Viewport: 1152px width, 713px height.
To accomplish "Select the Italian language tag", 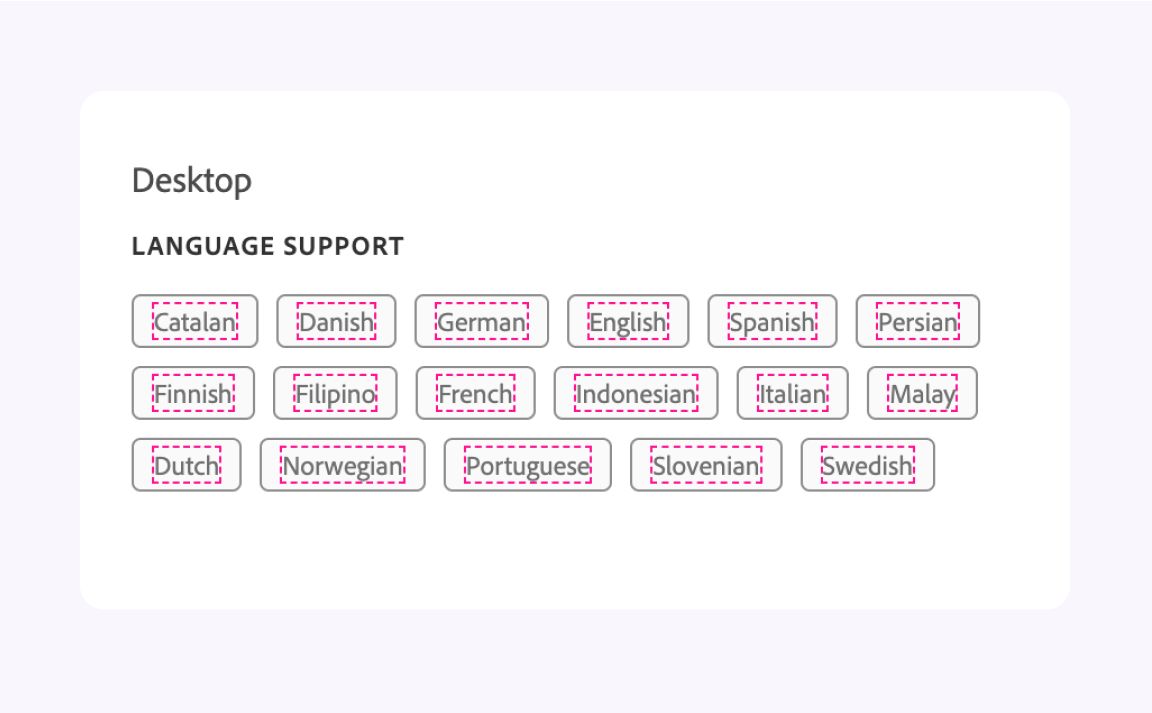I will coord(792,393).
